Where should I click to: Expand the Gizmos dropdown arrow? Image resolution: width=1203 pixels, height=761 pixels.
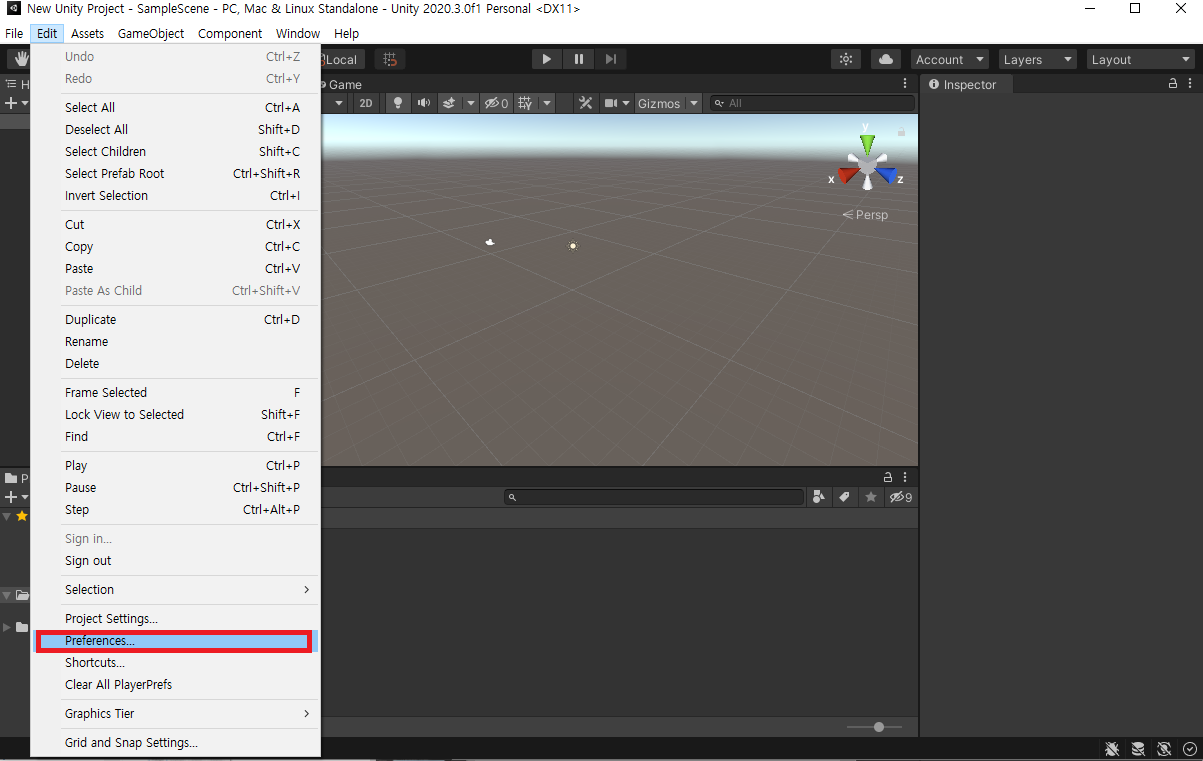pos(692,103)
